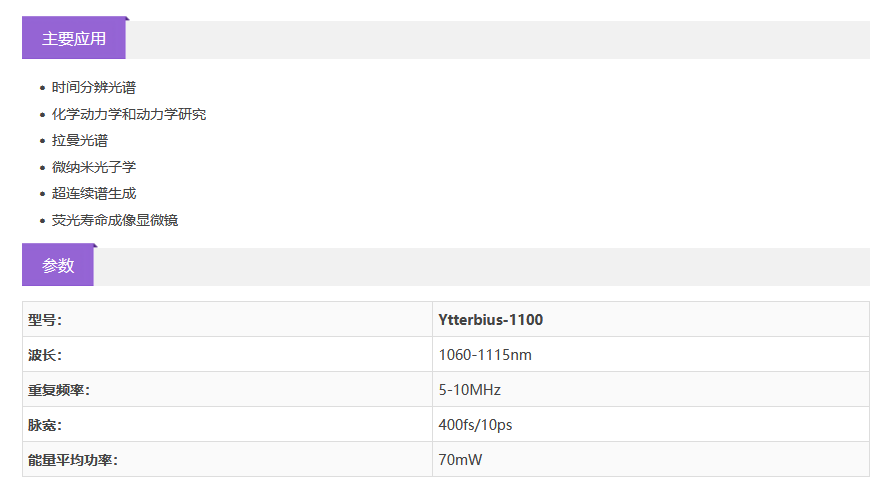
Task: Select the 拉曼光谱 bullet item
Action: click(x=80, y=141)
